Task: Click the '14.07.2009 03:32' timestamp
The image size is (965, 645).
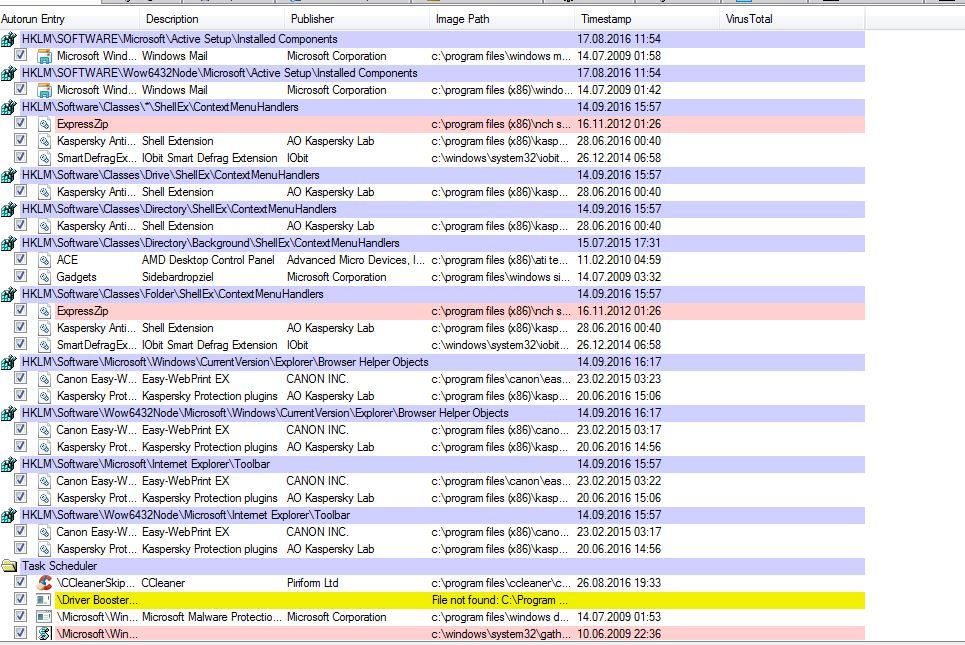Action: (619, 277)
